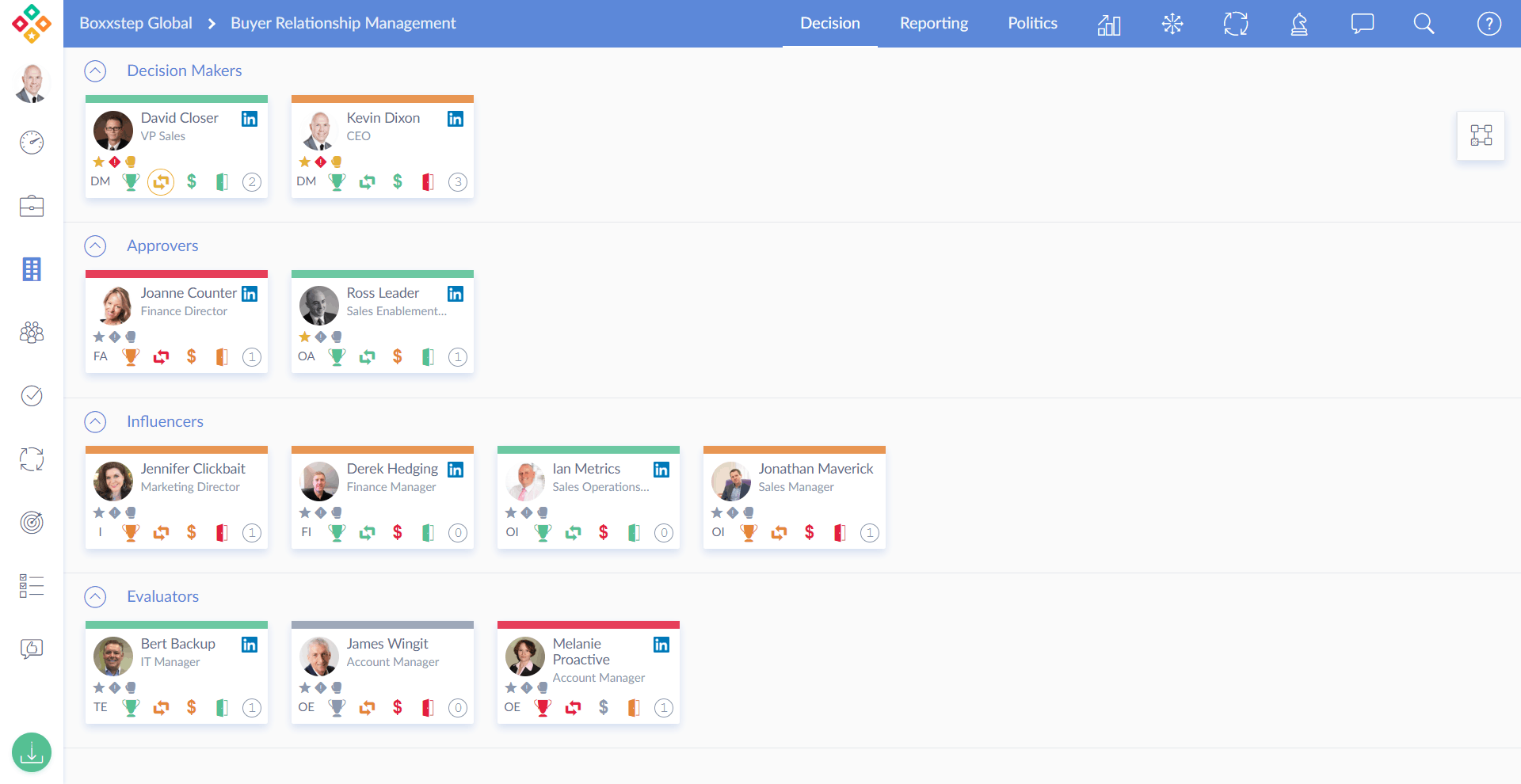Collapse the Evaluators section
The image size is (1521, 784).
click(x=95, y=596)
